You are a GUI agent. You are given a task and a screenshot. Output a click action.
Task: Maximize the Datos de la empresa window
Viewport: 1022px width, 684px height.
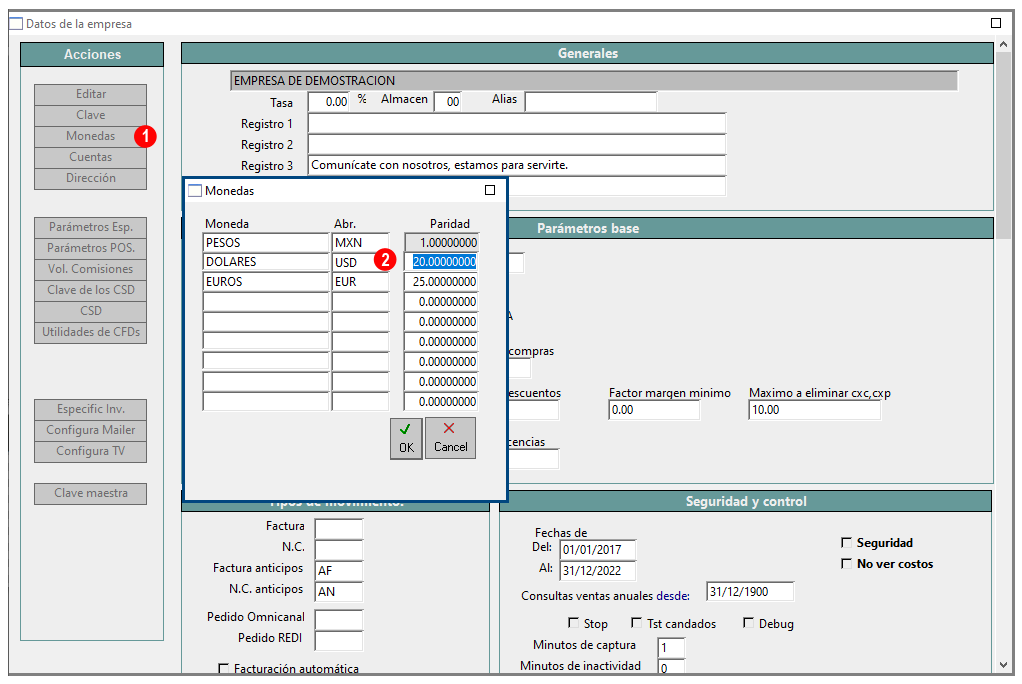pyautogui.click(x=996, y=23)
